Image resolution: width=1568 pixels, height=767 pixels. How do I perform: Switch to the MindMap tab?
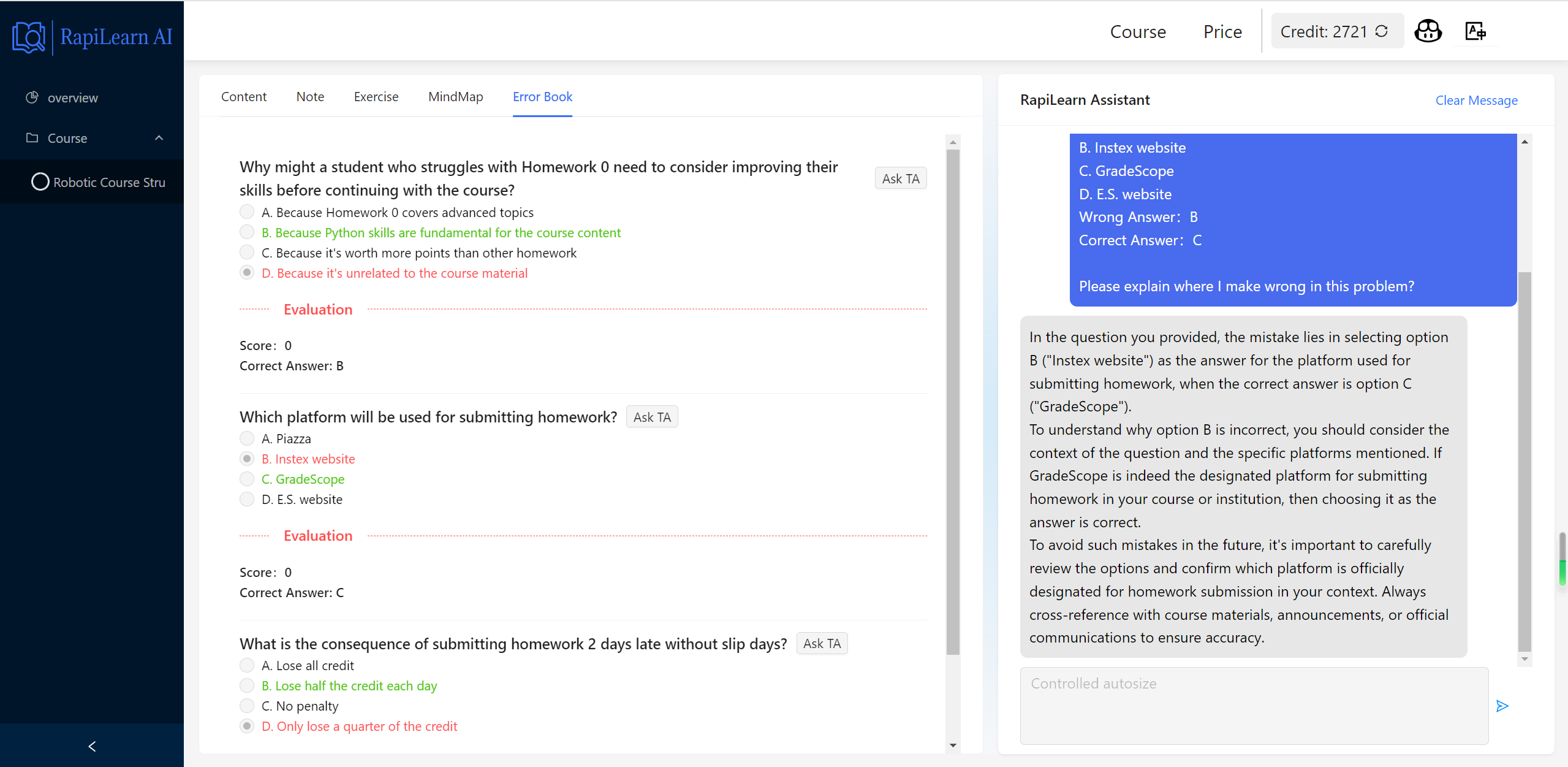[455, 97]
